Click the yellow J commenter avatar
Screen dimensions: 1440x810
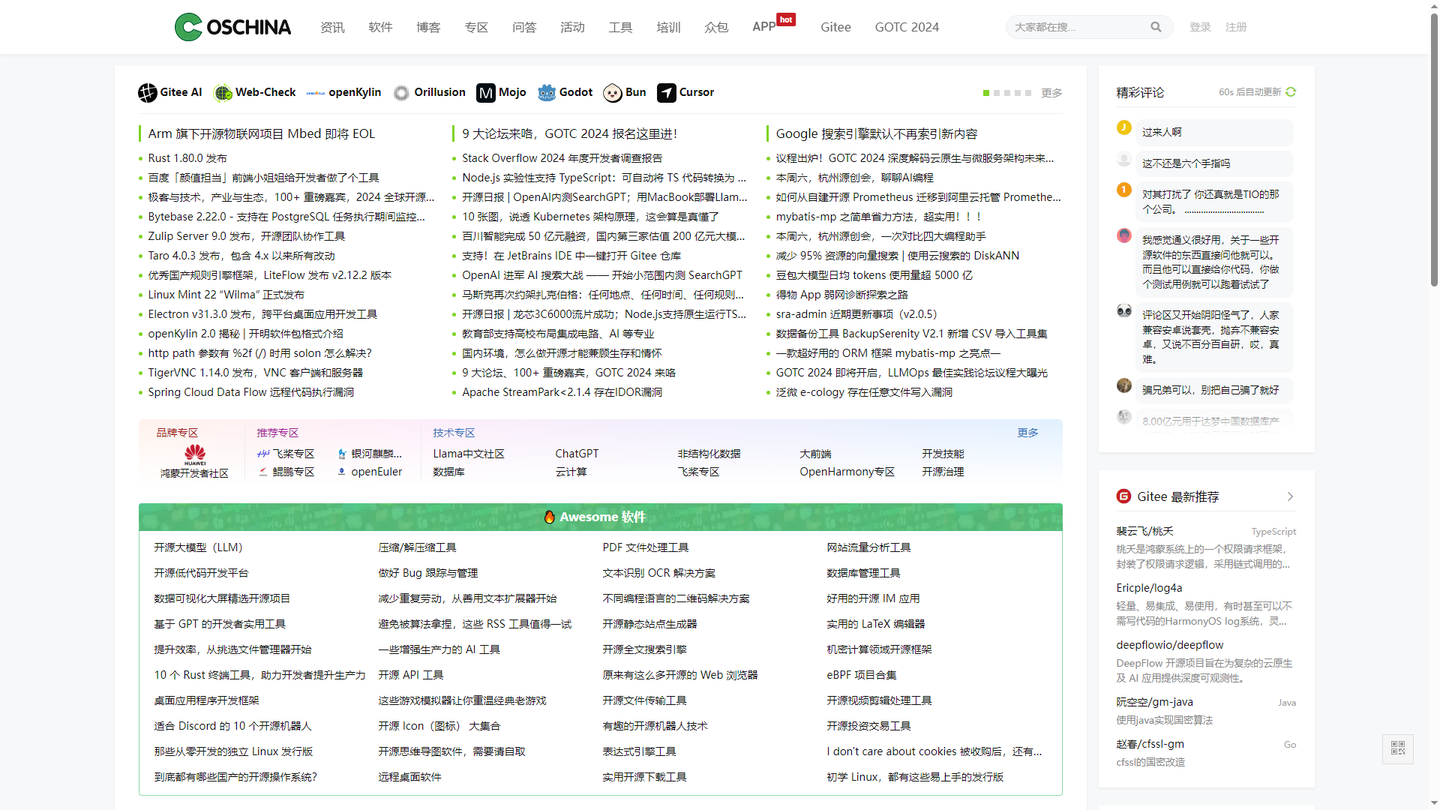[x=1124, y=128]
